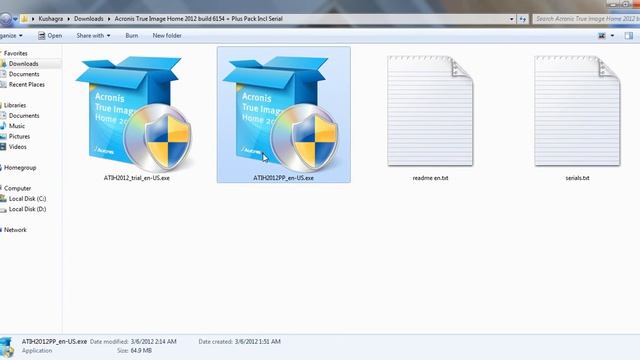Open Documents under Libraries
Image resolution: width=640 pixels, height=360 pixels.
click(24, 116)
